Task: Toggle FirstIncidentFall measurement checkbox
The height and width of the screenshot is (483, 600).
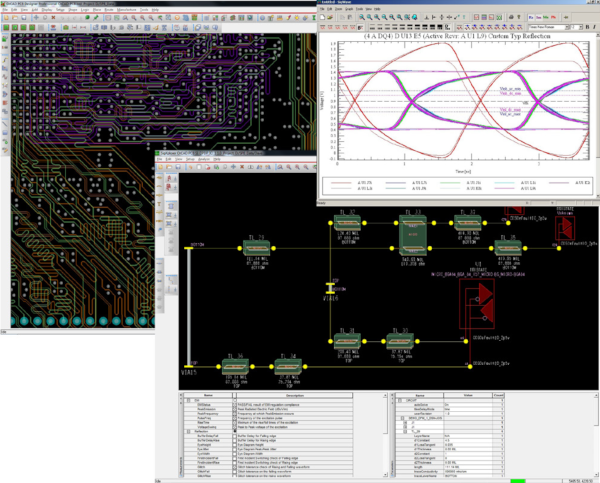Action: pyautogui.click(x=235, y=459)
